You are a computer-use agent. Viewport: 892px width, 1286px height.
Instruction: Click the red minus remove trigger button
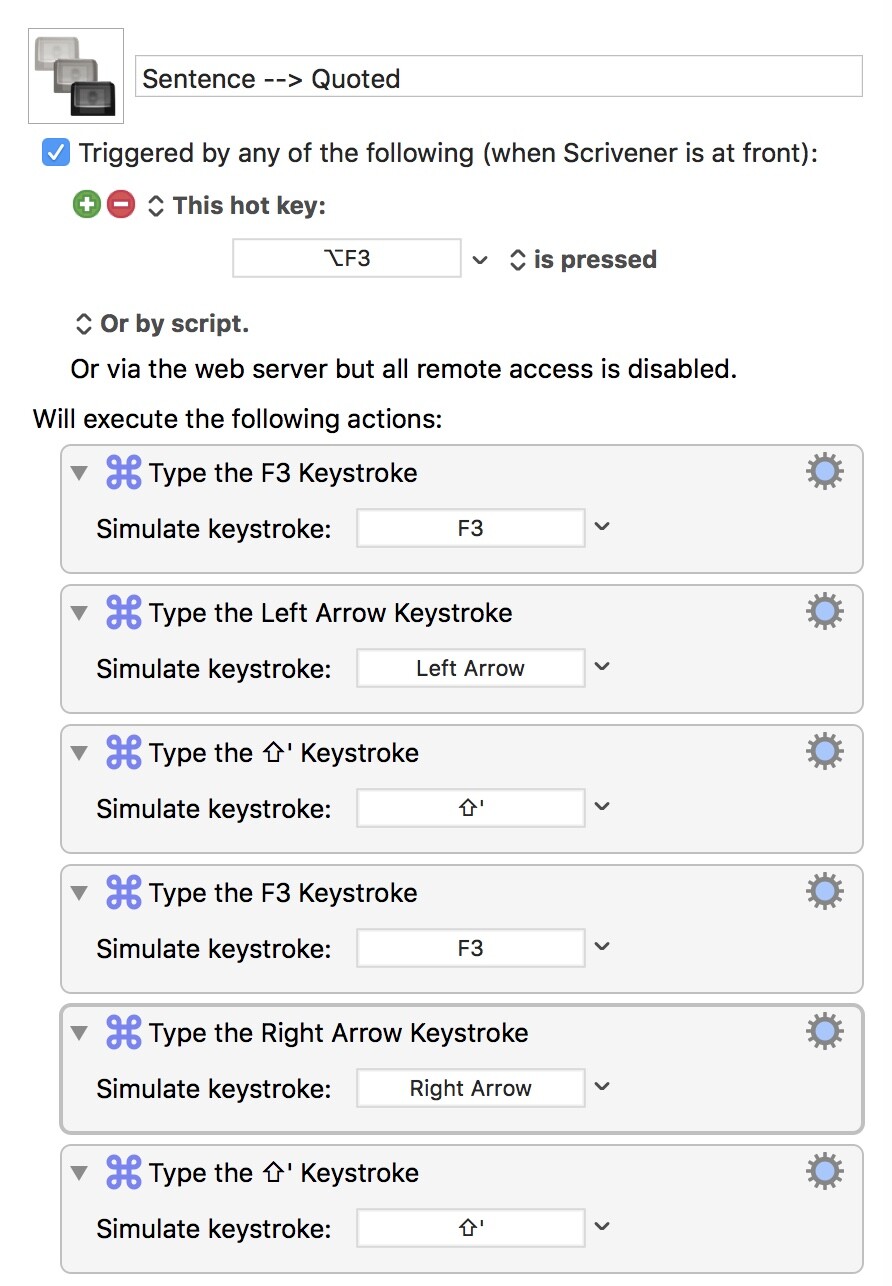coord(121,205)
